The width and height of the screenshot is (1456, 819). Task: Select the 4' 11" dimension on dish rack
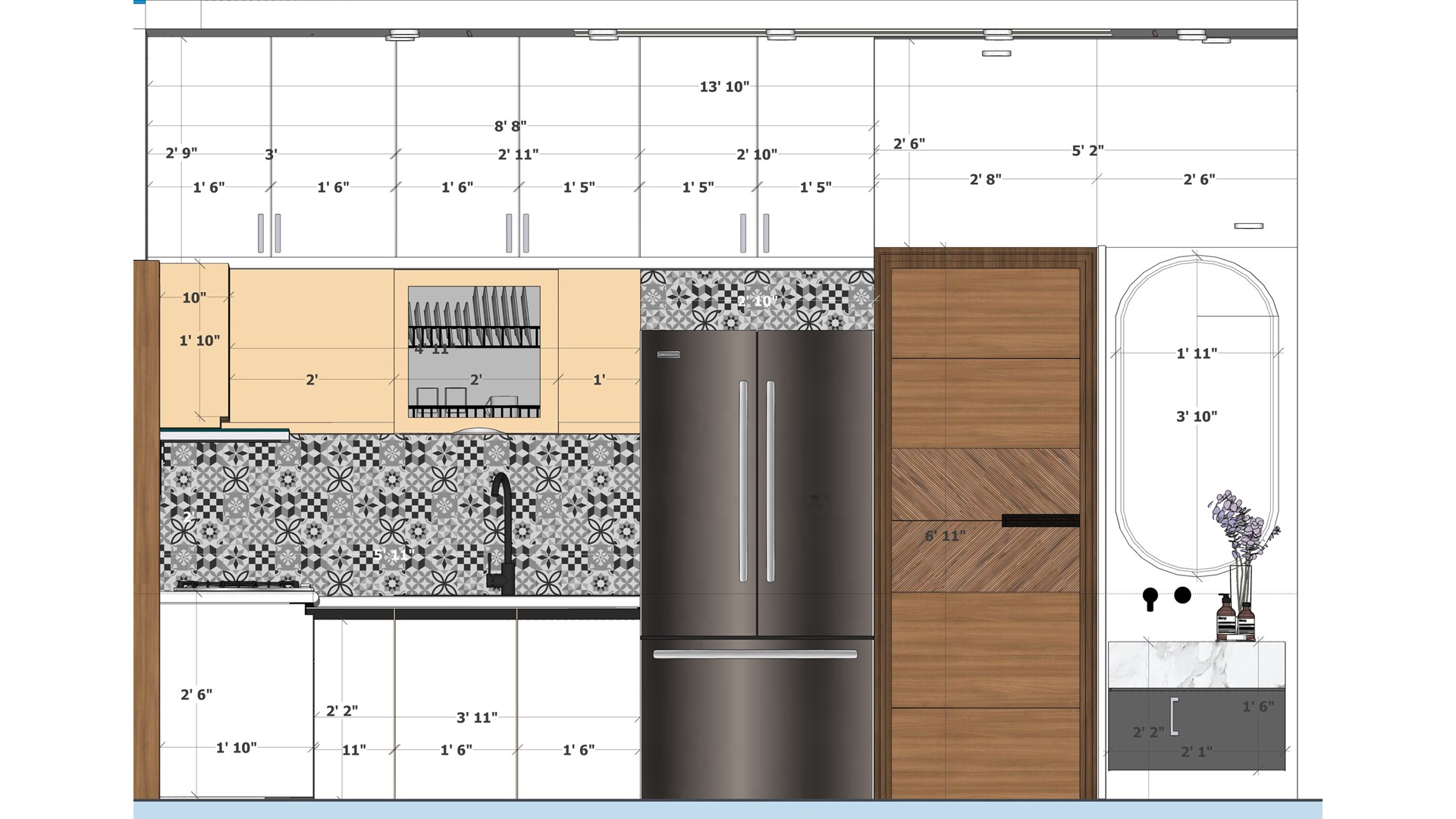click(431, 350)
